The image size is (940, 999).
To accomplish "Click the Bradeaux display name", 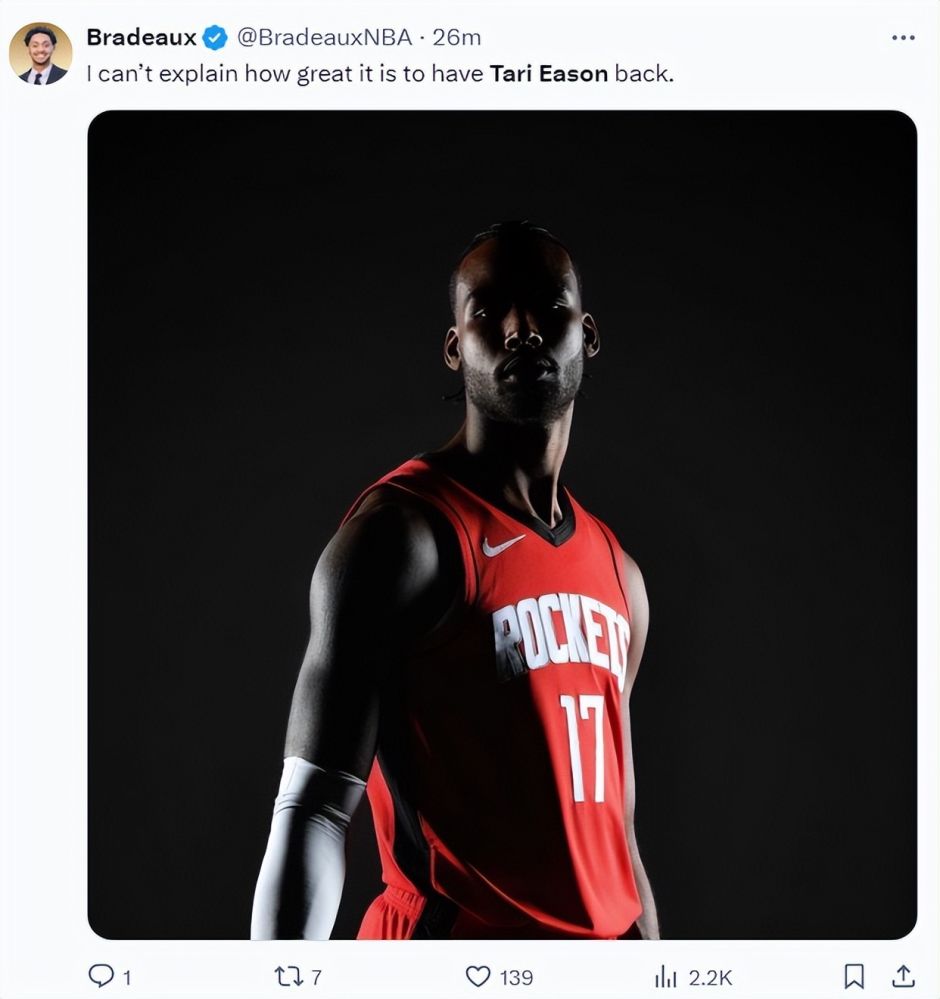I will tap(141, 38).
